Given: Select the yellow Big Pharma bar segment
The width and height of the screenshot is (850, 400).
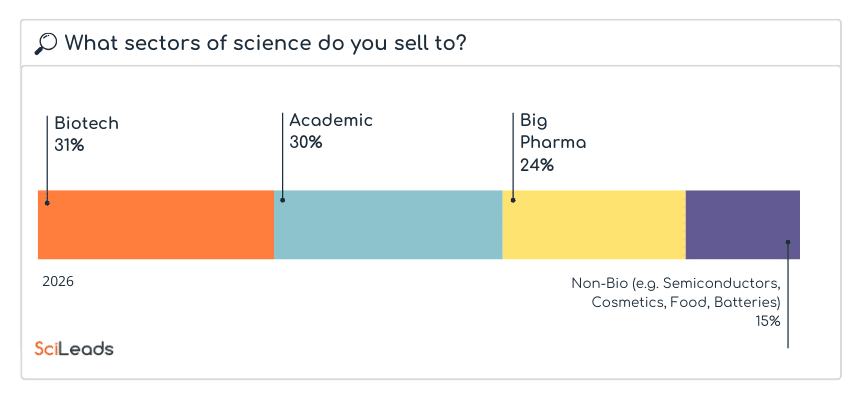Looking at the screenshot, I should click(x=595, y=225).
